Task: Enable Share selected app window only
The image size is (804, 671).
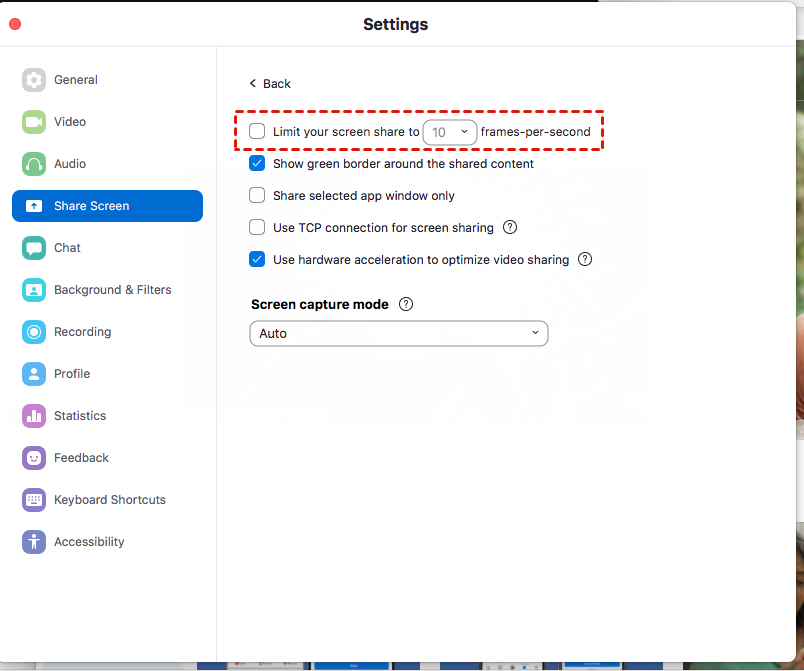Action: coord(257,195)
